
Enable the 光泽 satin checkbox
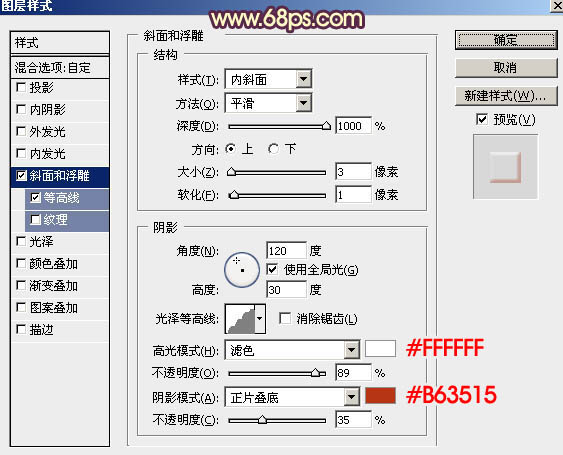pyautogui.click(x=21, y=241)
